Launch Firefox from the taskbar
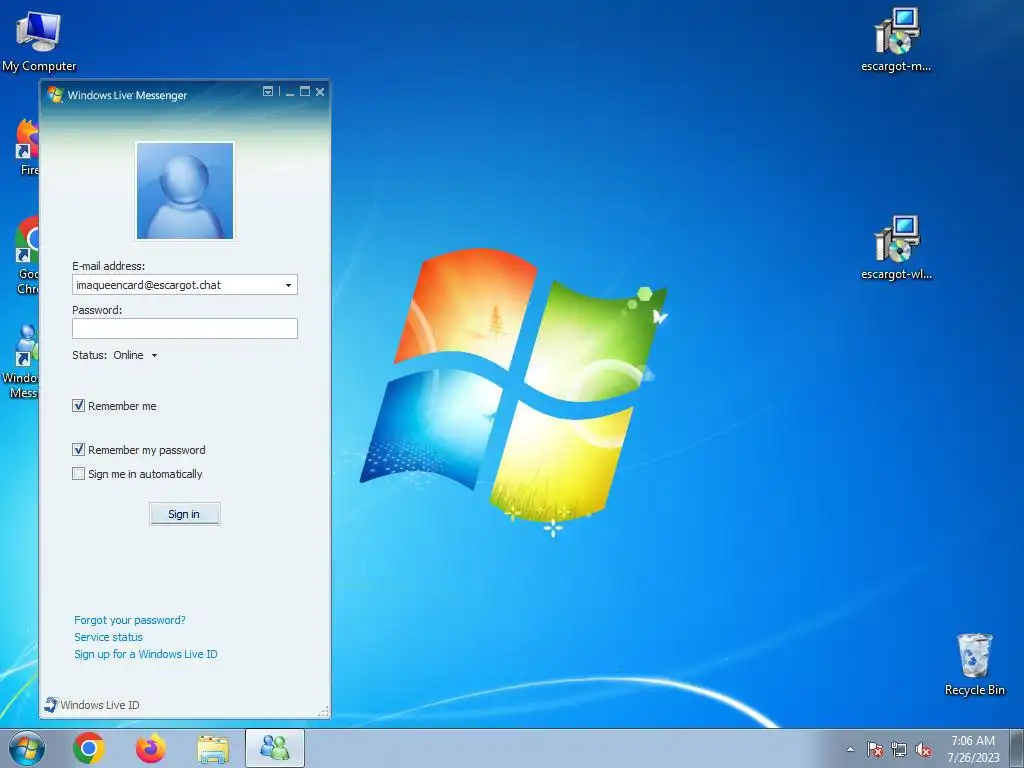 point(151,748)
